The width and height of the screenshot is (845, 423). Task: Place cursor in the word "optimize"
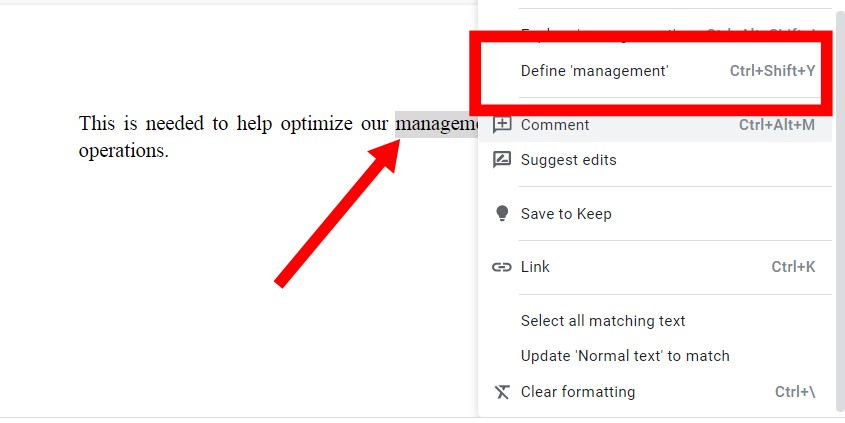(316, 124)
